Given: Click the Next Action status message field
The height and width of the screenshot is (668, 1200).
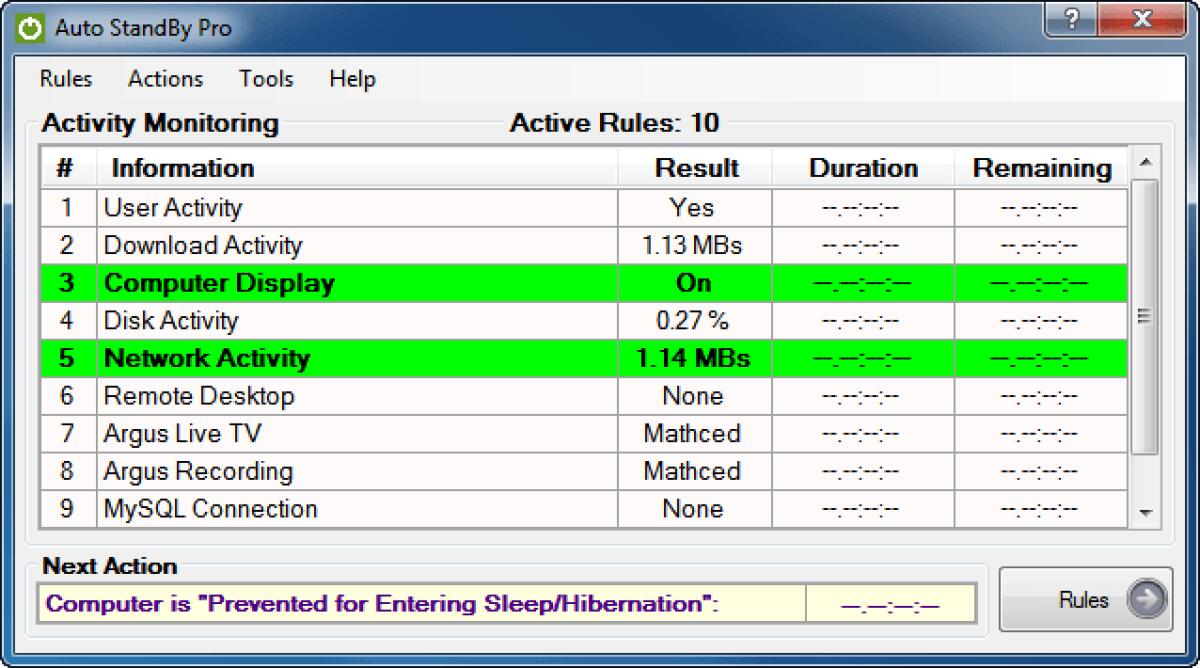Looking at the screenshot, I should coord(420,604).
